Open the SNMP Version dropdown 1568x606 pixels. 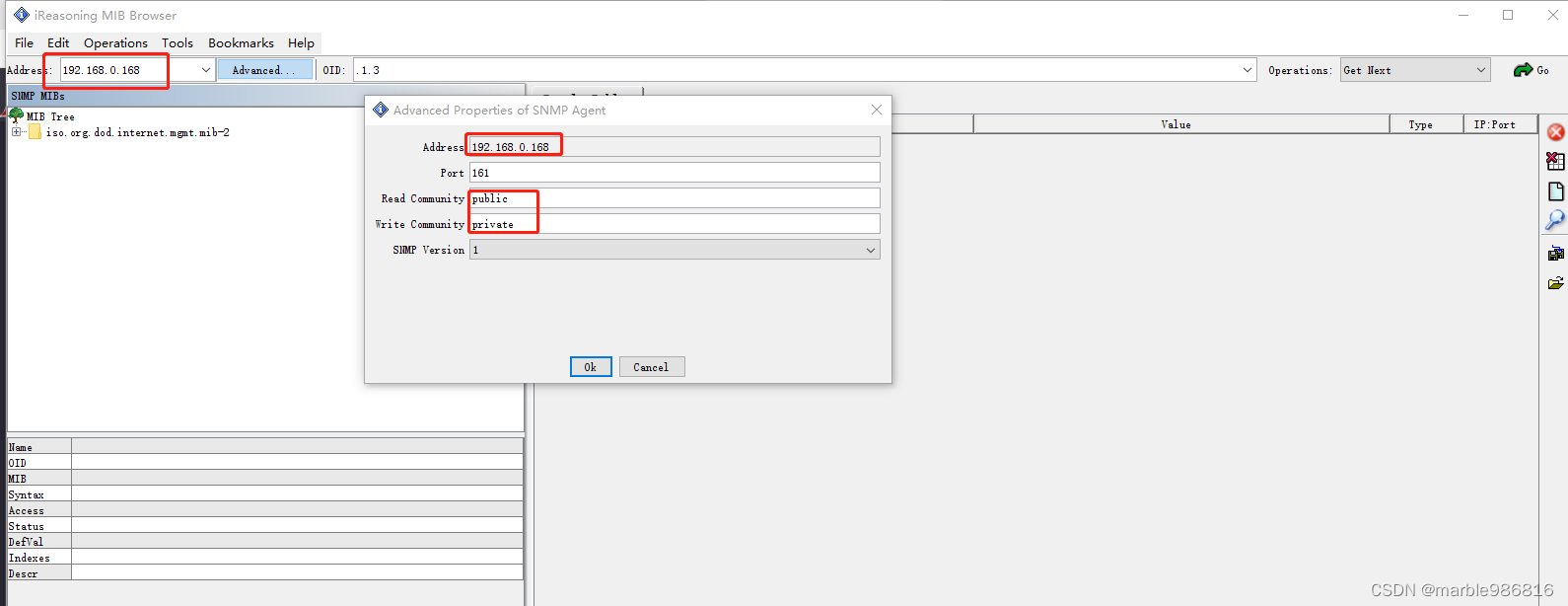point(675,250)
